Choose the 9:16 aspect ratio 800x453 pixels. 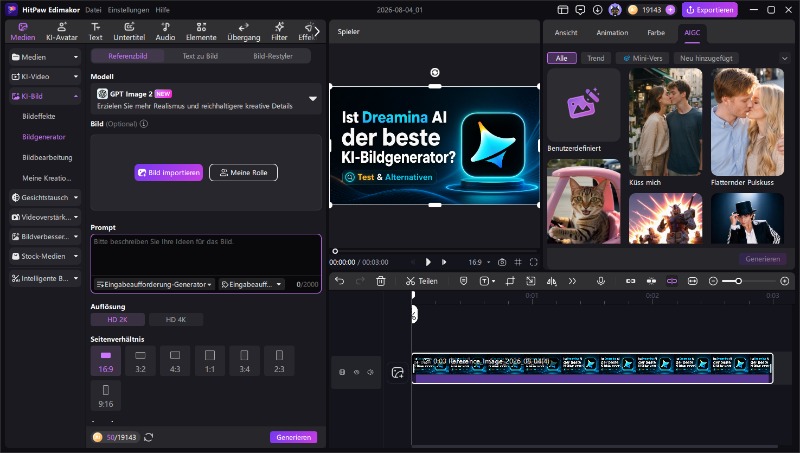pos(106,395)
